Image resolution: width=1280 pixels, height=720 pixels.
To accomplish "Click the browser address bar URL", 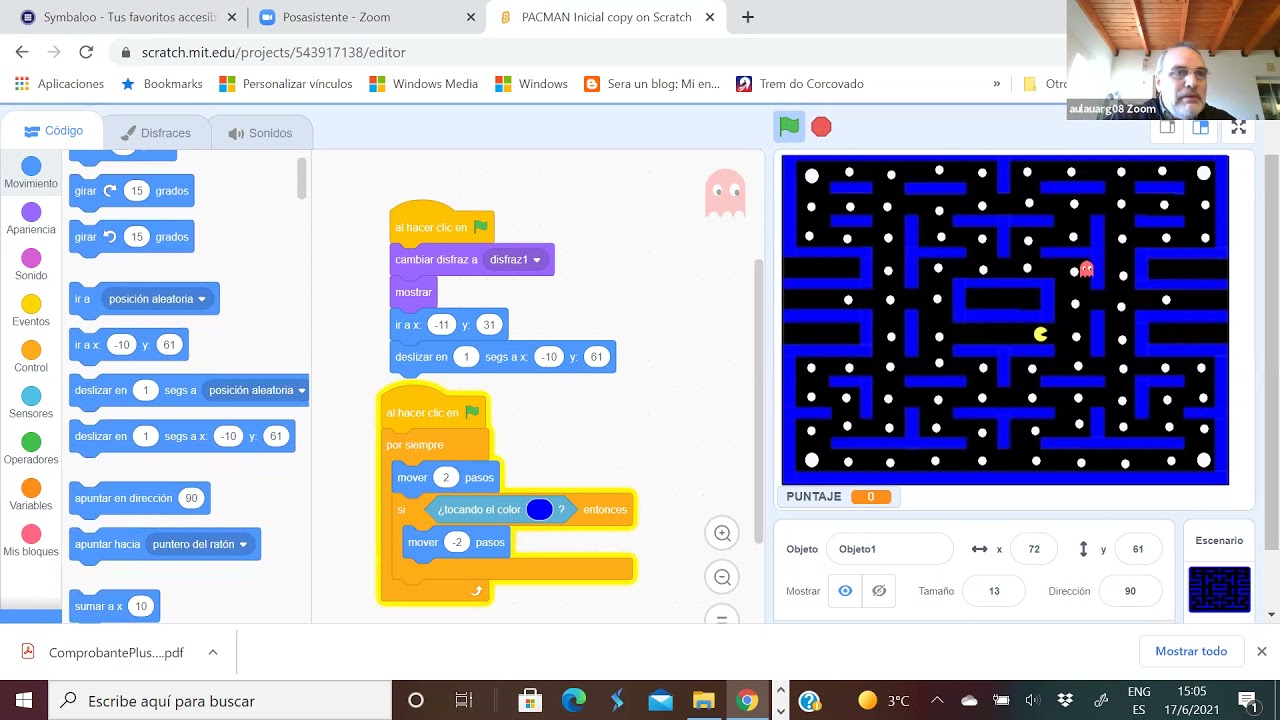I will coord(274,52).
